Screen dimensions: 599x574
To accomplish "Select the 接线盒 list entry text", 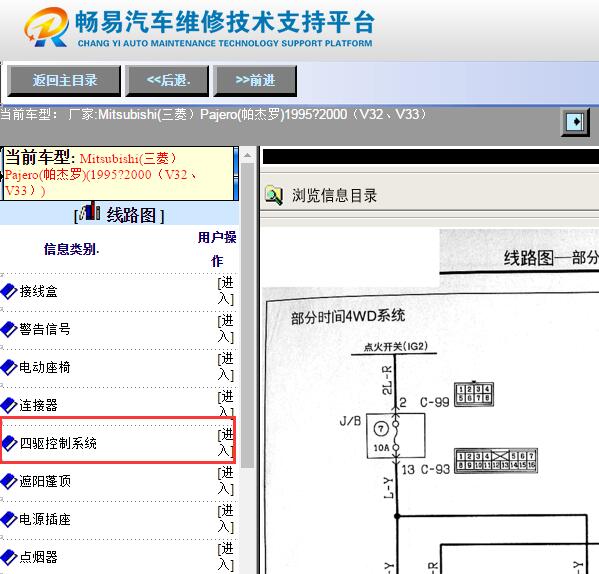I will [39, 291].
